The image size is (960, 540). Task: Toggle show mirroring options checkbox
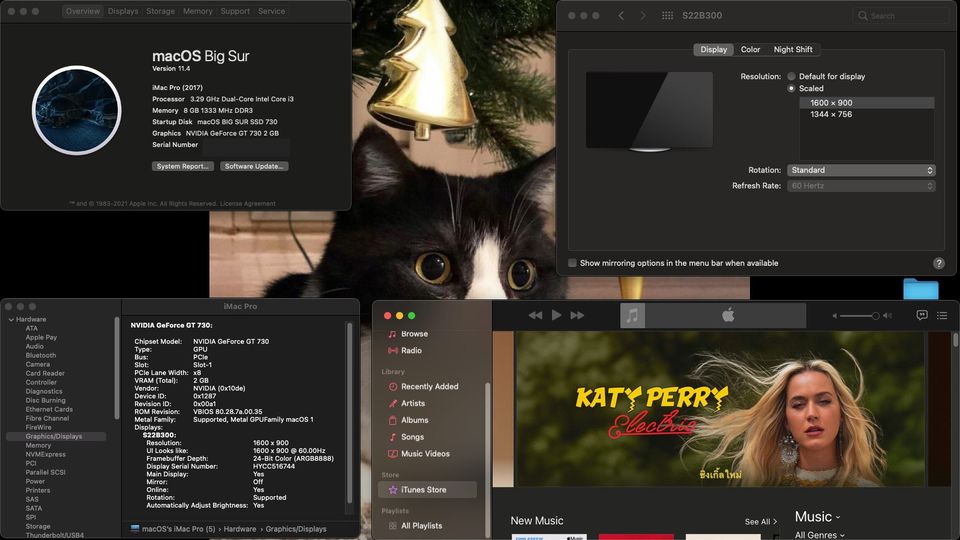(572, 263)
